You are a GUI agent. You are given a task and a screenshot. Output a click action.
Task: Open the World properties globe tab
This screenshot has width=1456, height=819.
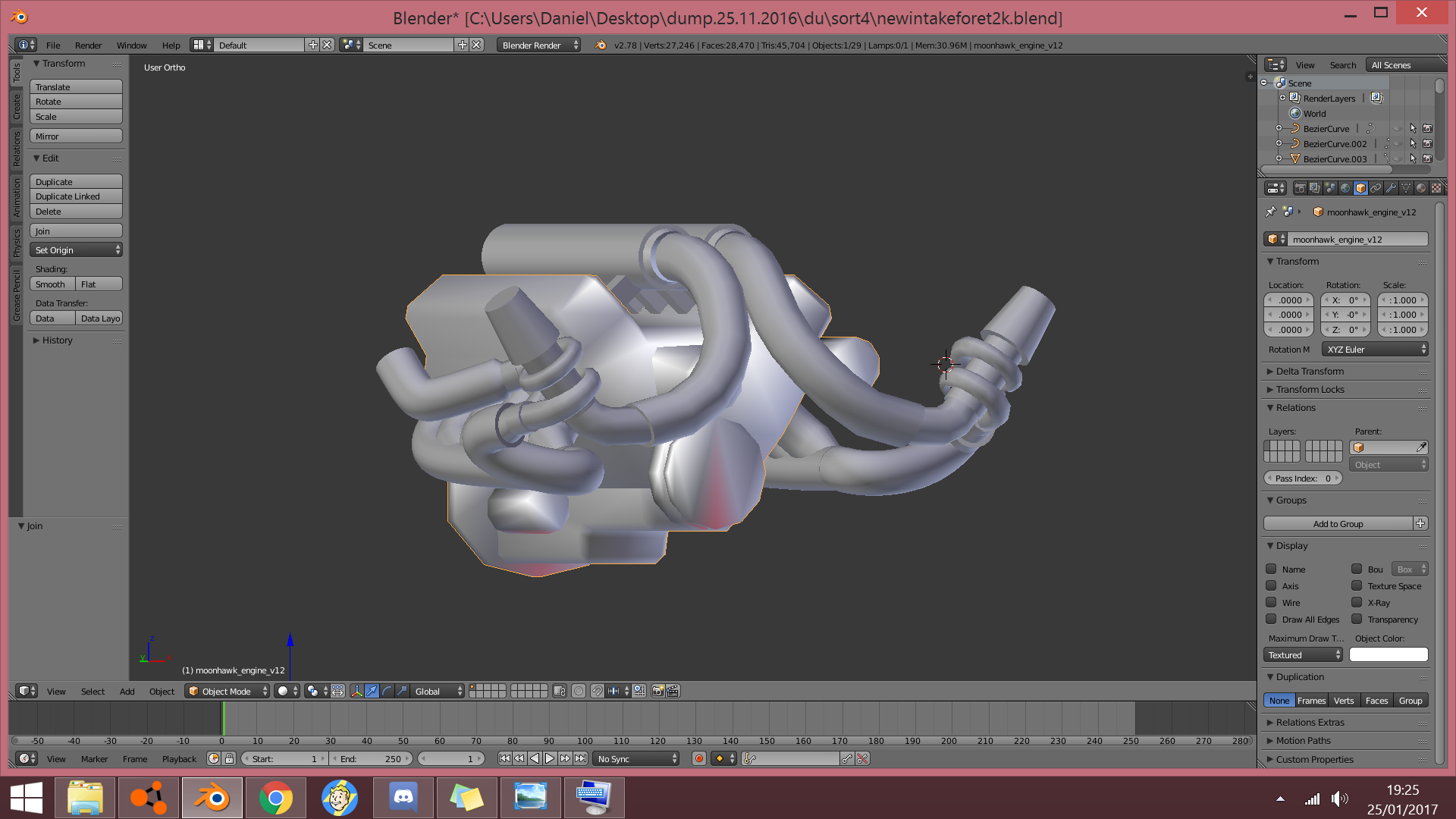(x=1345, y=188)
